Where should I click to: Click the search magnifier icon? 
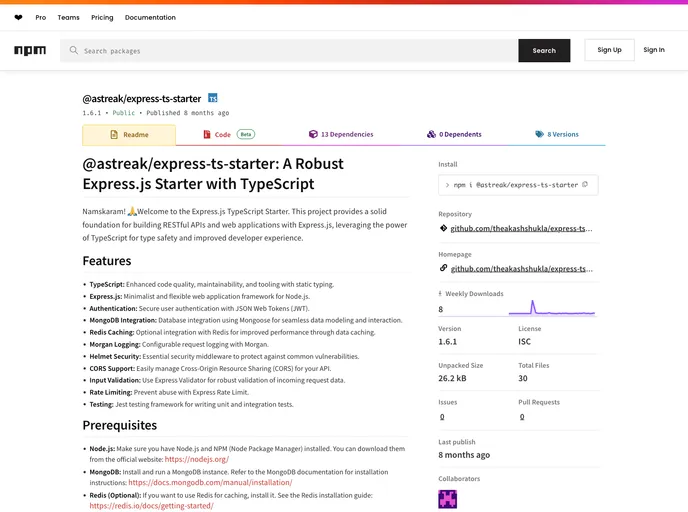(x=74, y=50)
